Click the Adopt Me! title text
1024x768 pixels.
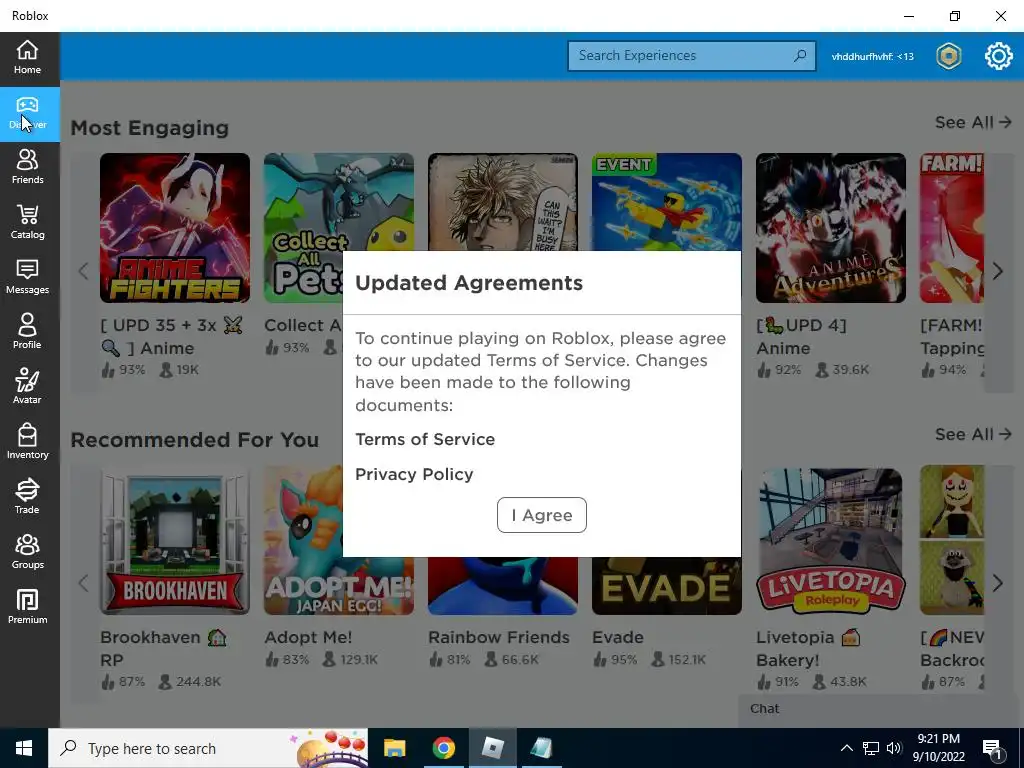coord(308,637)
